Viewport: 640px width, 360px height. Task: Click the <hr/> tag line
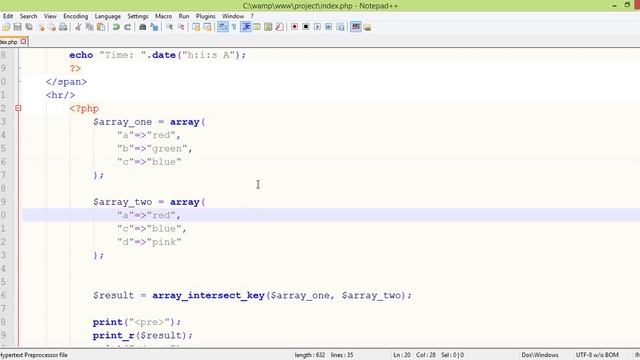click(60, 95)
